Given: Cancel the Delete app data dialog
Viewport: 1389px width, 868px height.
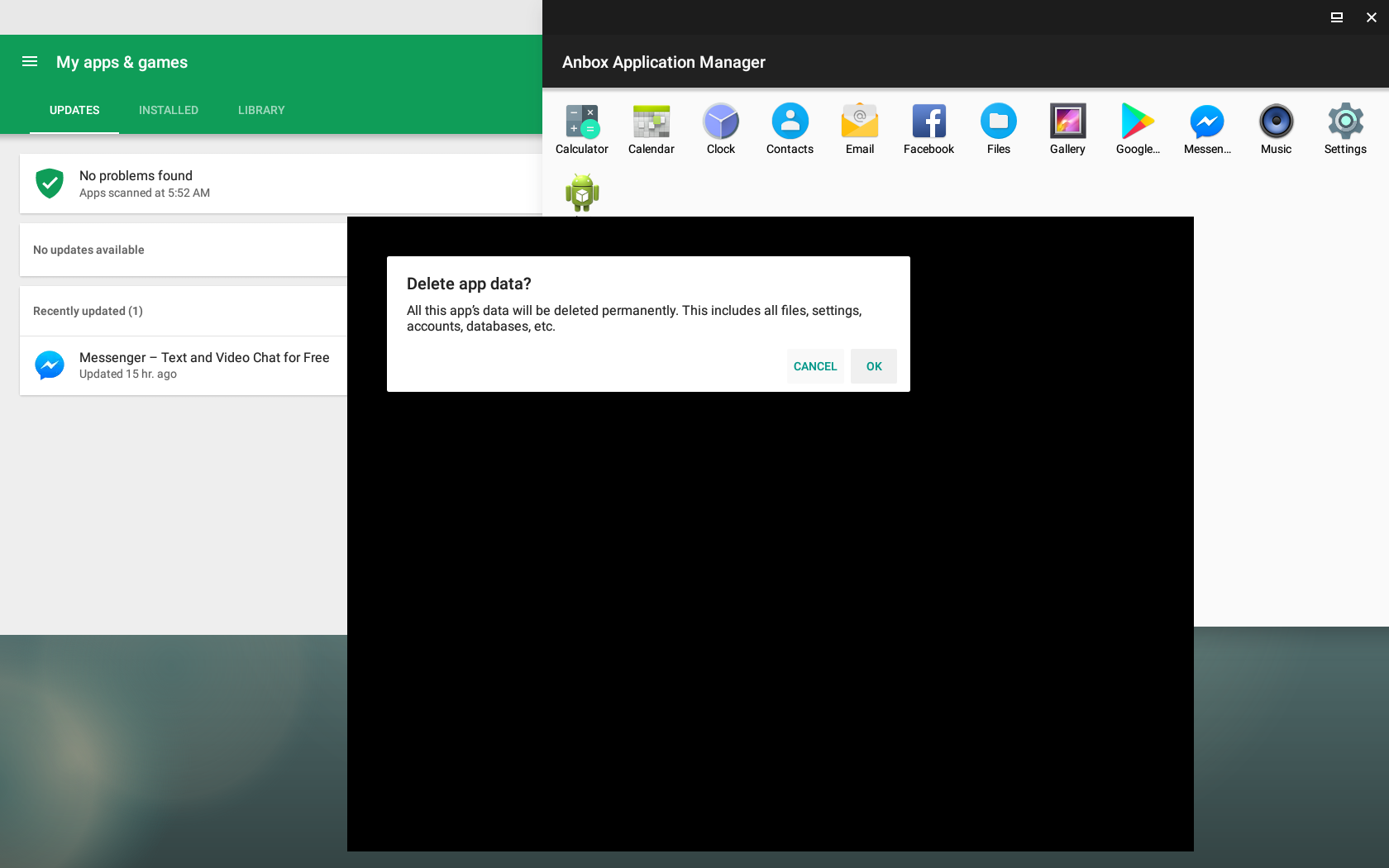Looking at the screenshot, I should 815,366.
